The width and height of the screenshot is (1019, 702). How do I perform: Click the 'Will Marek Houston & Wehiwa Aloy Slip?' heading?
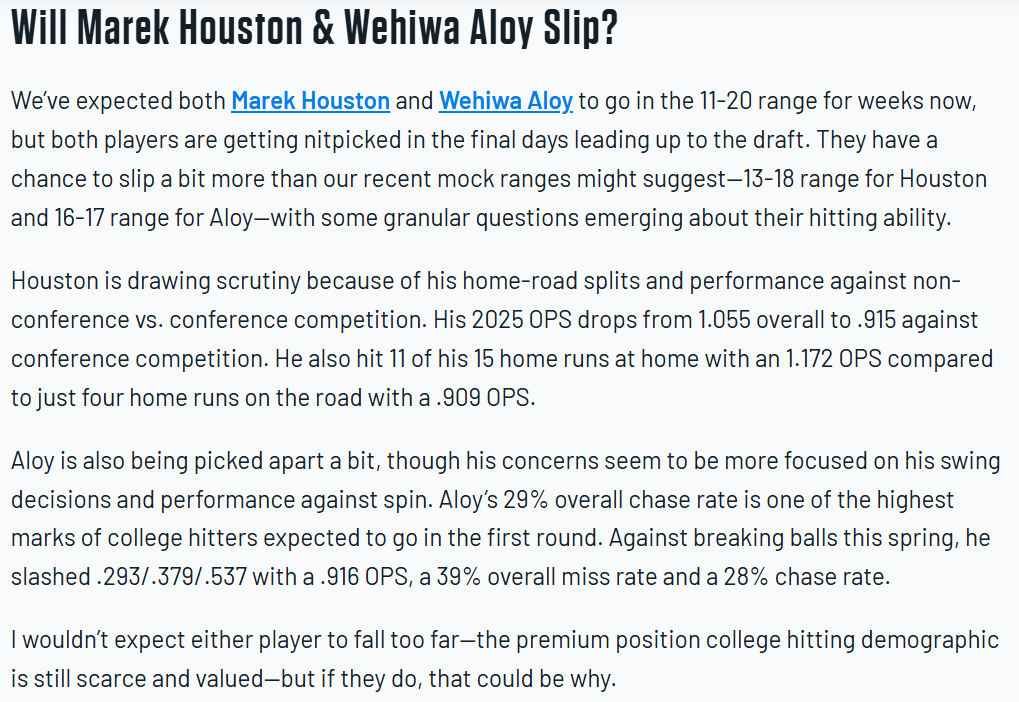[x=314, y=30]
